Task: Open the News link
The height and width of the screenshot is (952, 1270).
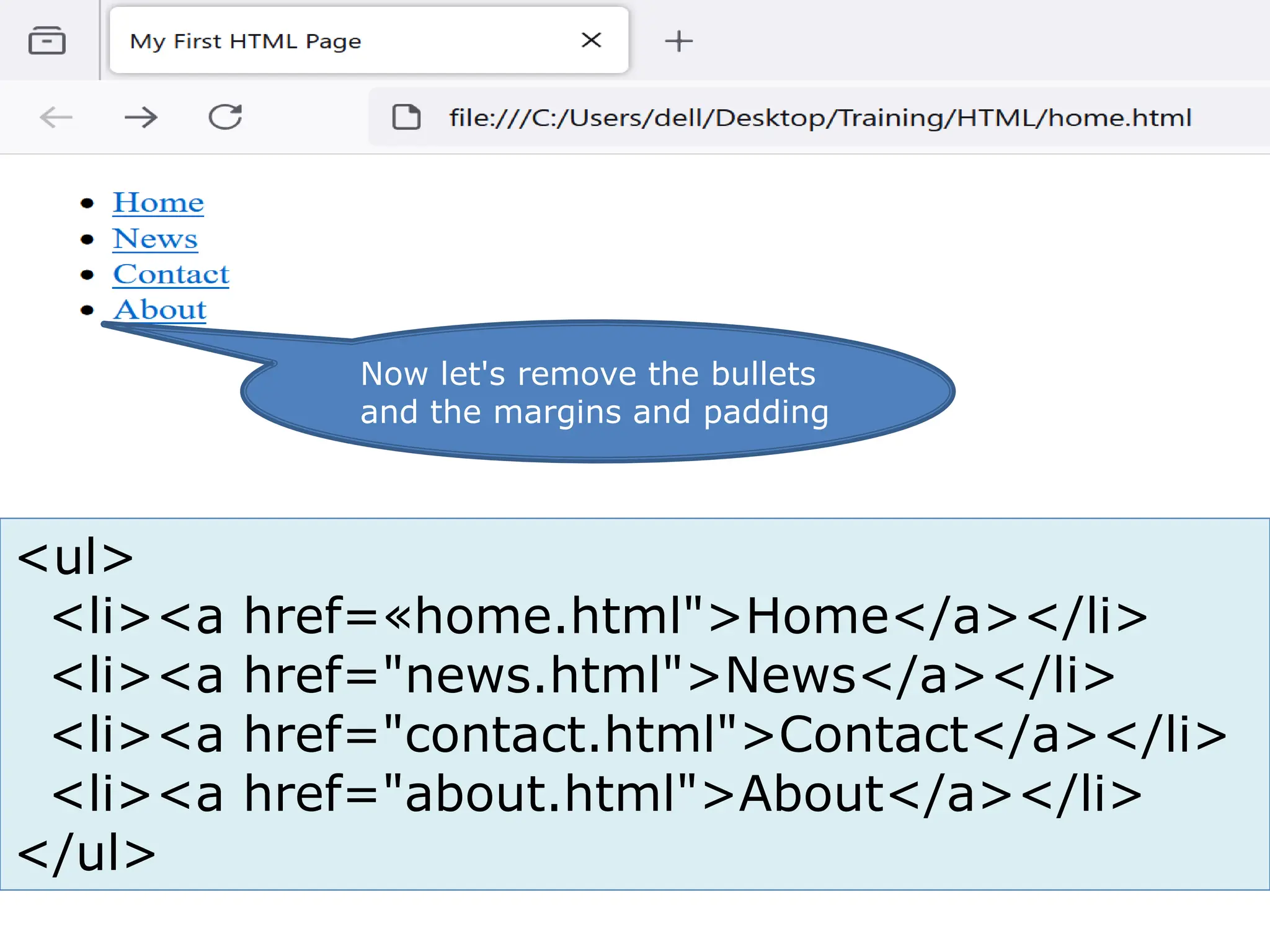Action: click(155, 239)
